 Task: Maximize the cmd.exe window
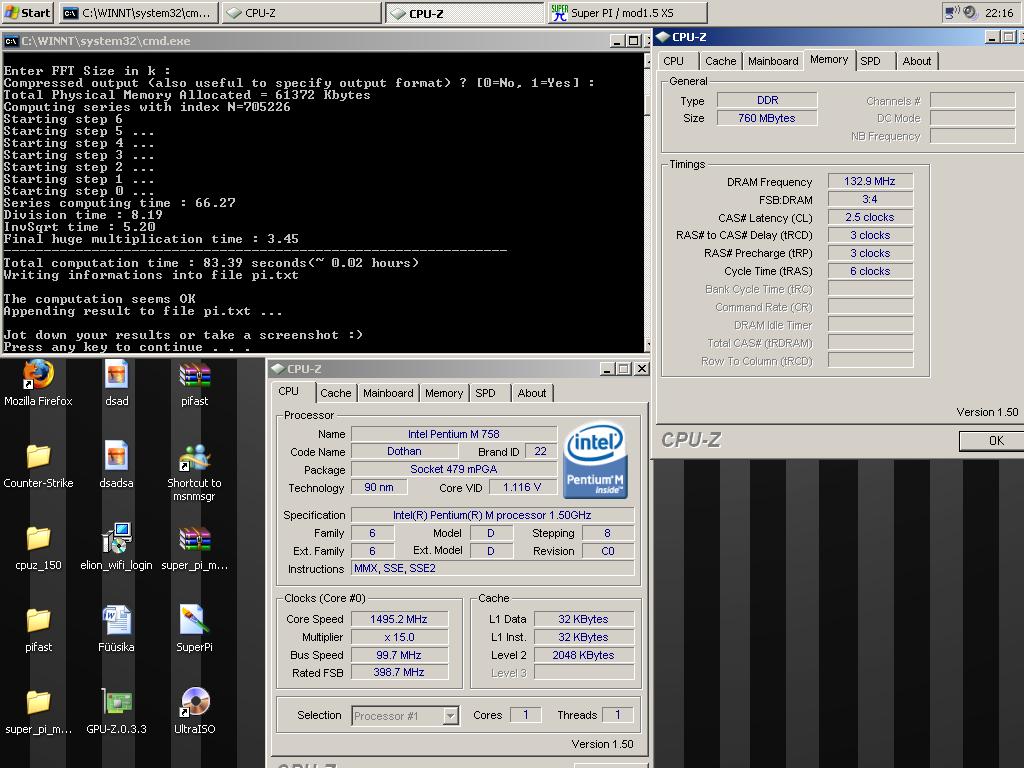click(x=633, y=40)
